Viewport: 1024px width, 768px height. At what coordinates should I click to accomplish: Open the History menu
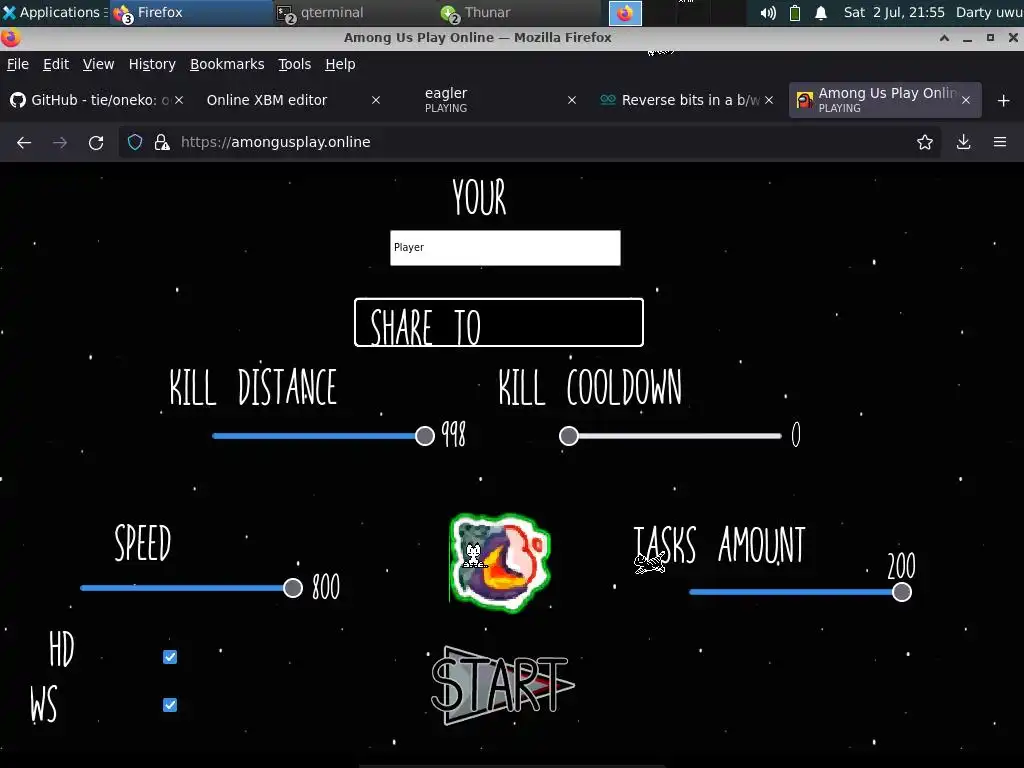tap(152, 64)
